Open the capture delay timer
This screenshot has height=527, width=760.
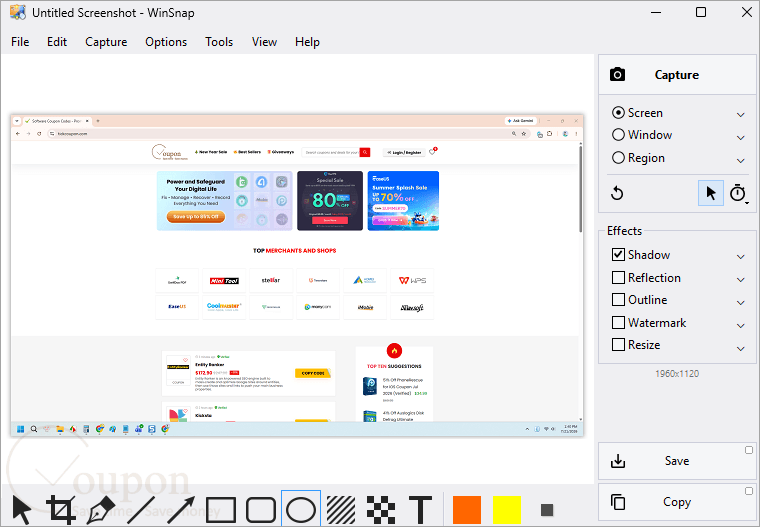pos(739,193)
